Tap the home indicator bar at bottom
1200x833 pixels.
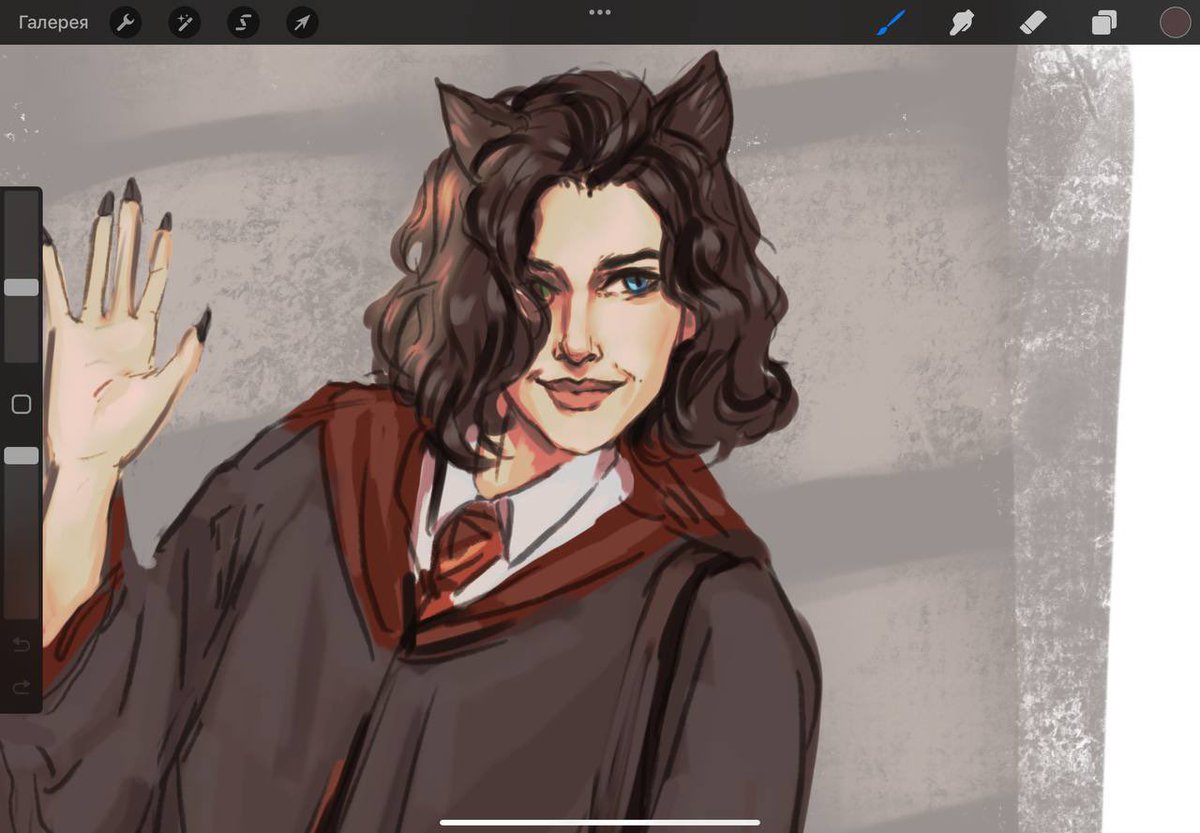(x=600, y=823)
